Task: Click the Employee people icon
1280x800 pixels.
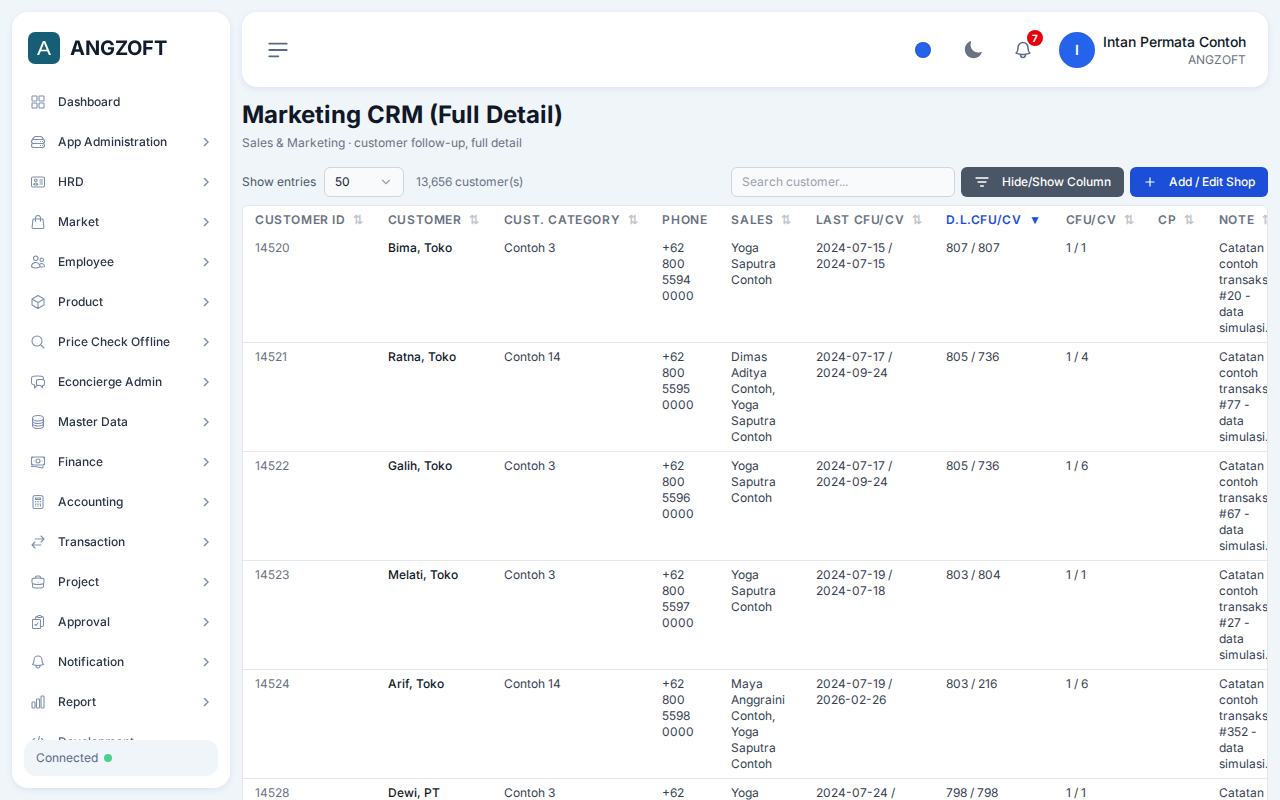Action: tap(38, 262)
